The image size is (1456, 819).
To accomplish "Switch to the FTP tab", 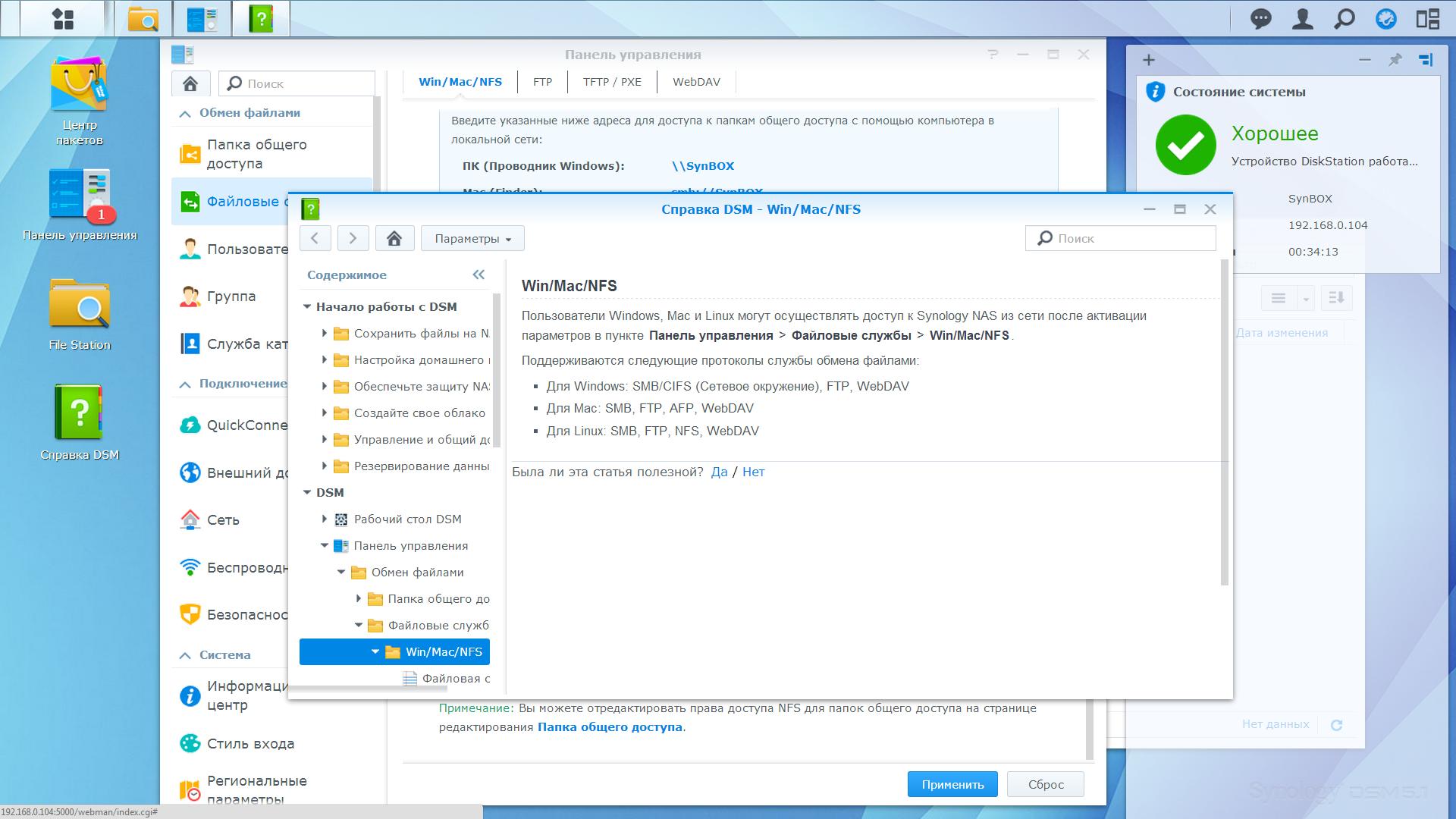I will (x=542, y=82).
